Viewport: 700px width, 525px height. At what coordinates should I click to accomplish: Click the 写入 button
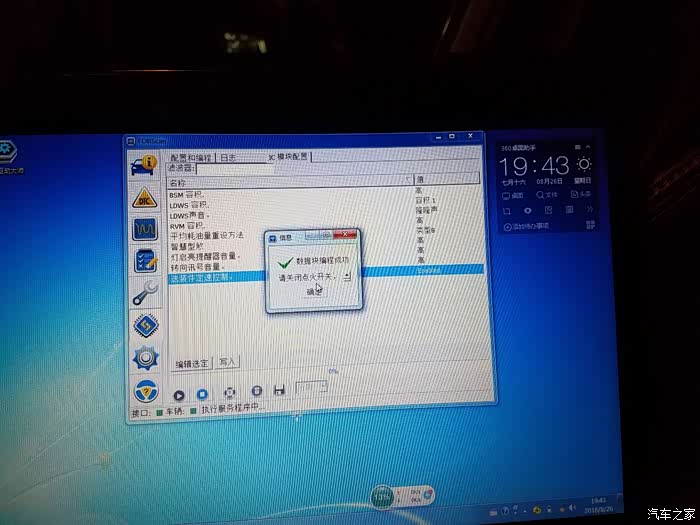coord(227,362)
